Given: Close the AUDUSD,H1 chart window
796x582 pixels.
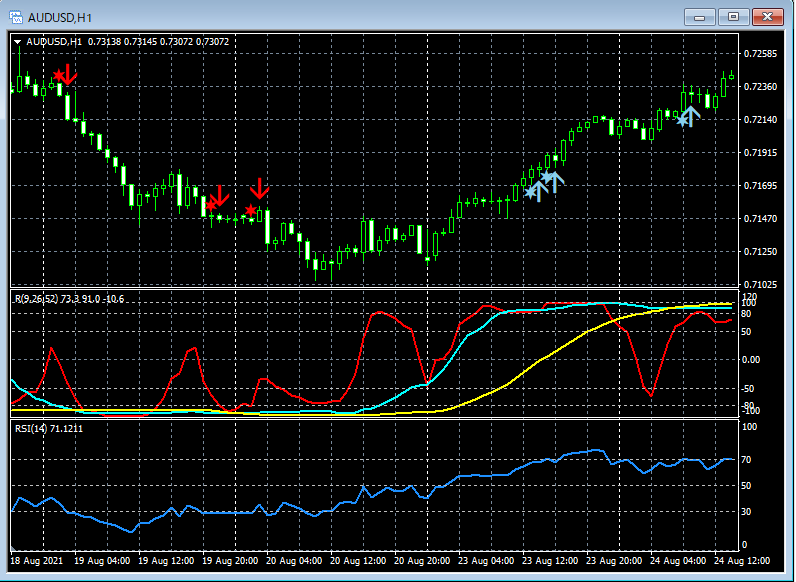Looking at the screenshot, I should tap(768, 17).
